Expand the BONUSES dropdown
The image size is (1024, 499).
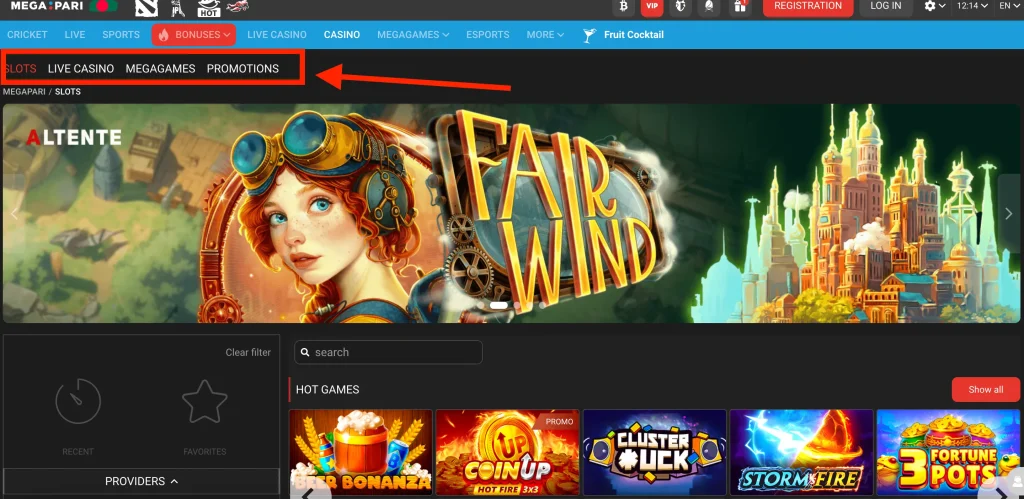194,35
